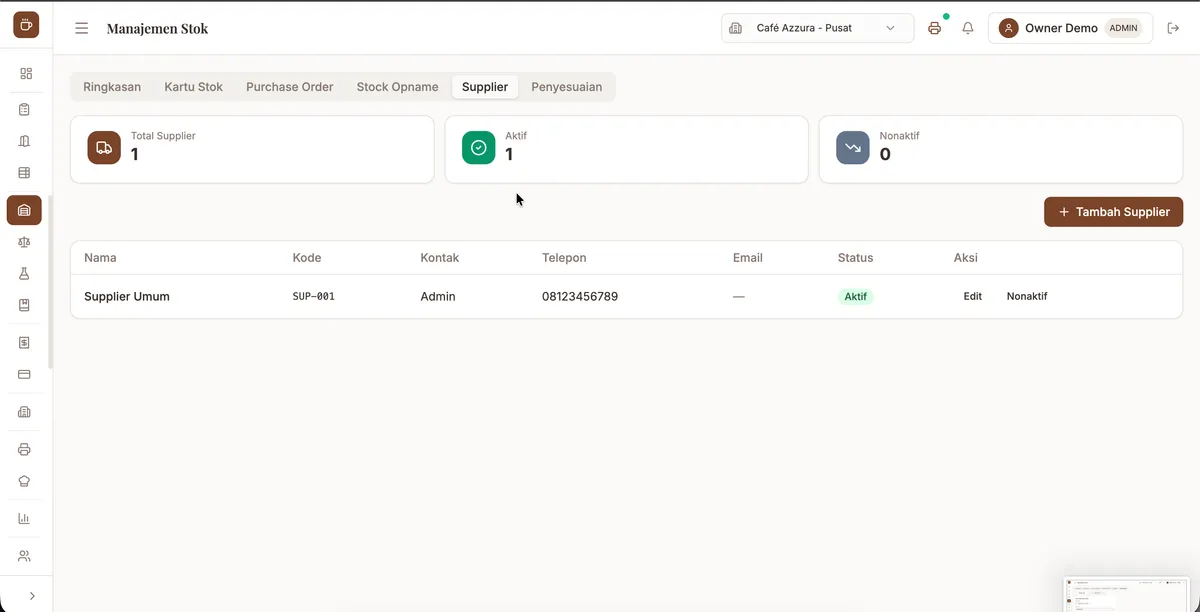
Task: Open the Purchase Order tab
Action: pyautogui.click(x=290, y=87)
